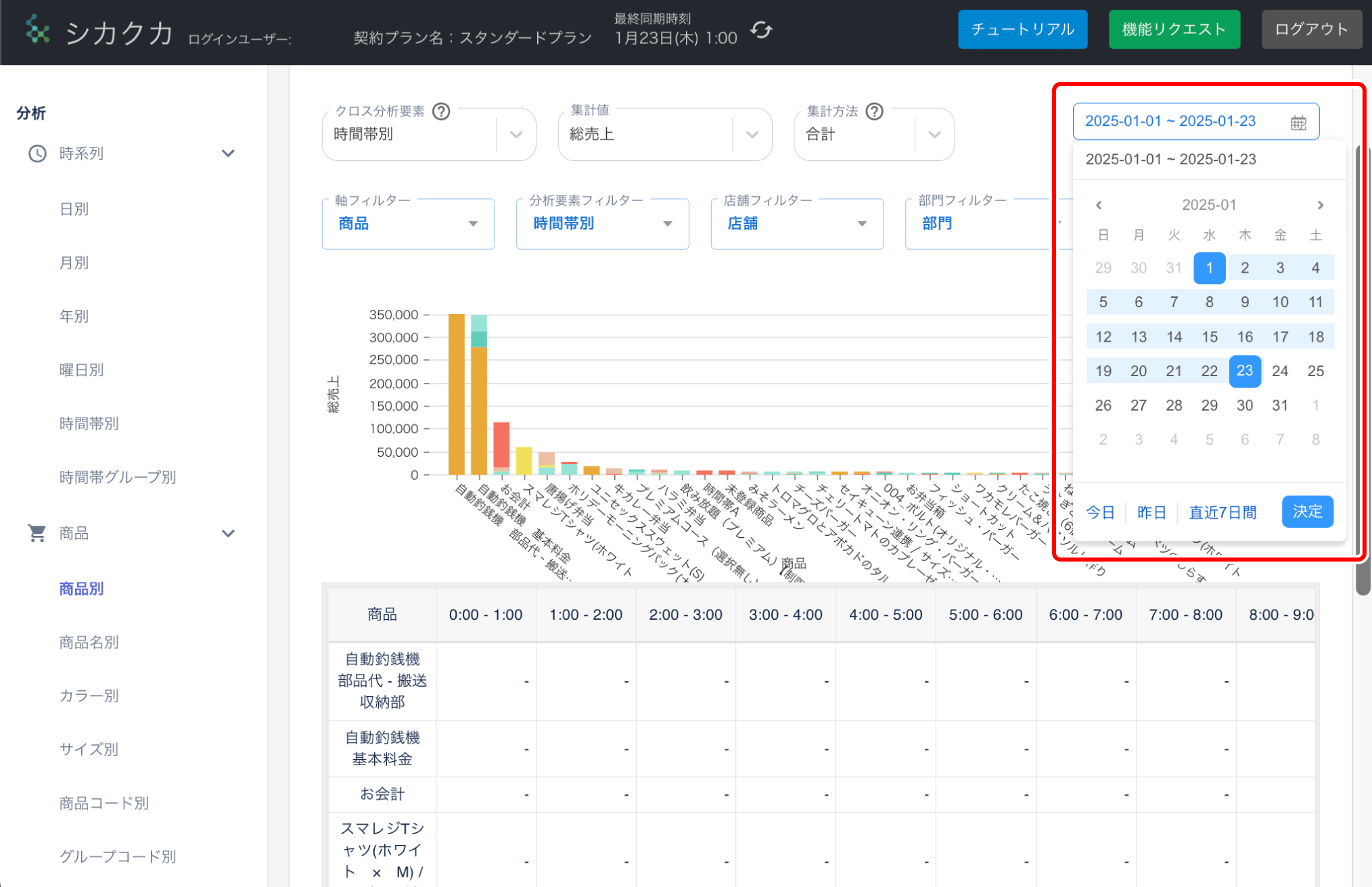Select 商品コード別 in the sidebar
The width and height of the screenshot is (1372, 887).
click(x=104, y=803)
